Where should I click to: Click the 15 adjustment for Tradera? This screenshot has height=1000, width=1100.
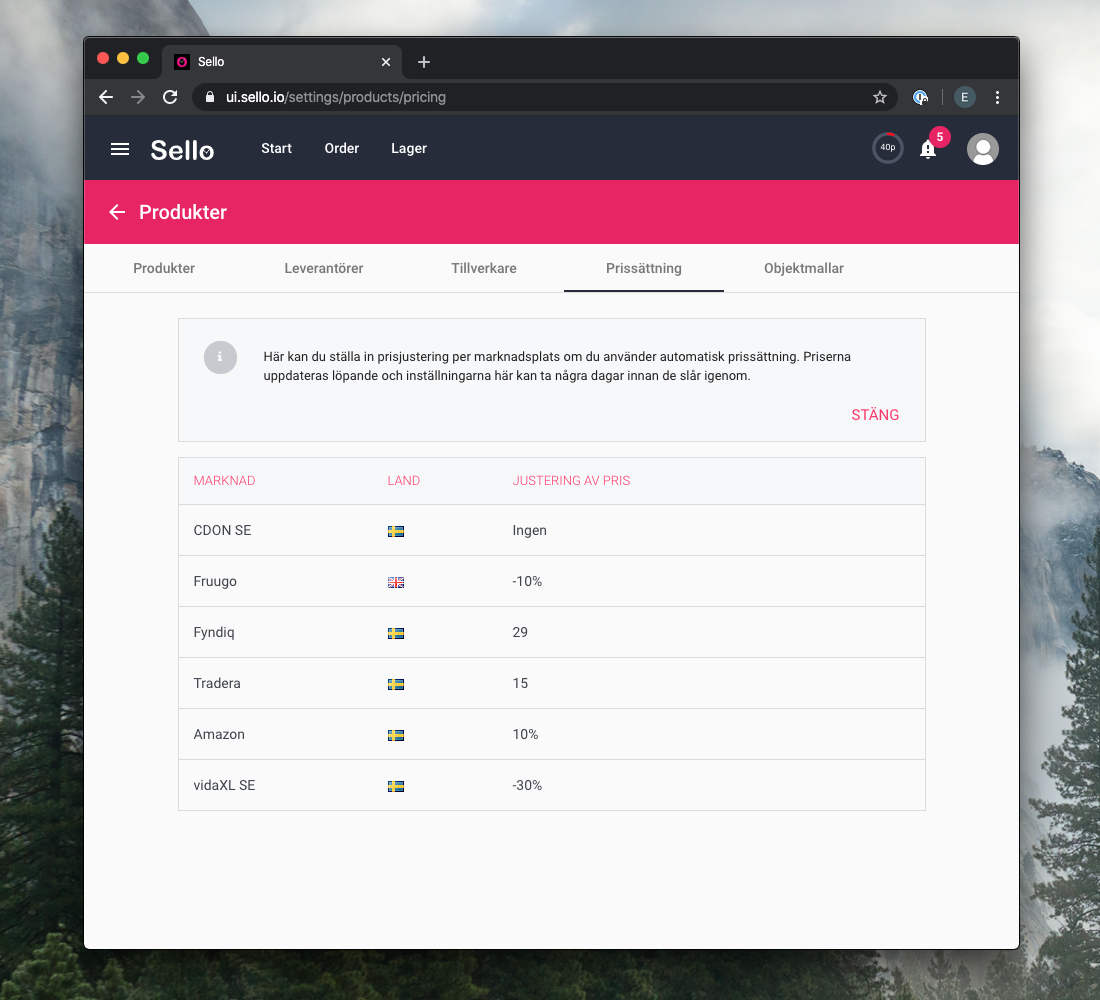pyautogui.click(x=520, y=684)
